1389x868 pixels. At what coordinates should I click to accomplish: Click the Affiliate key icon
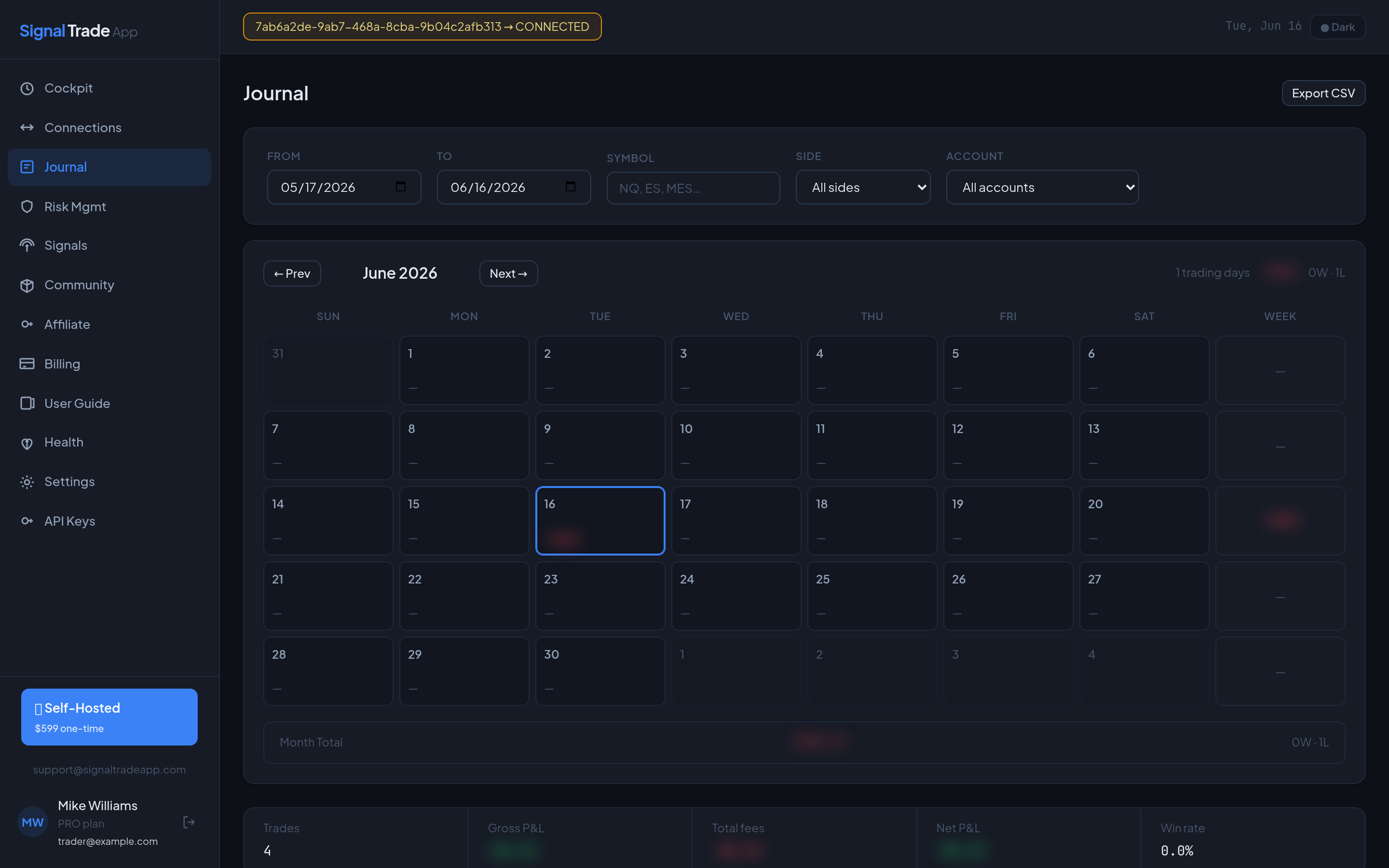[x=27, y=325]
